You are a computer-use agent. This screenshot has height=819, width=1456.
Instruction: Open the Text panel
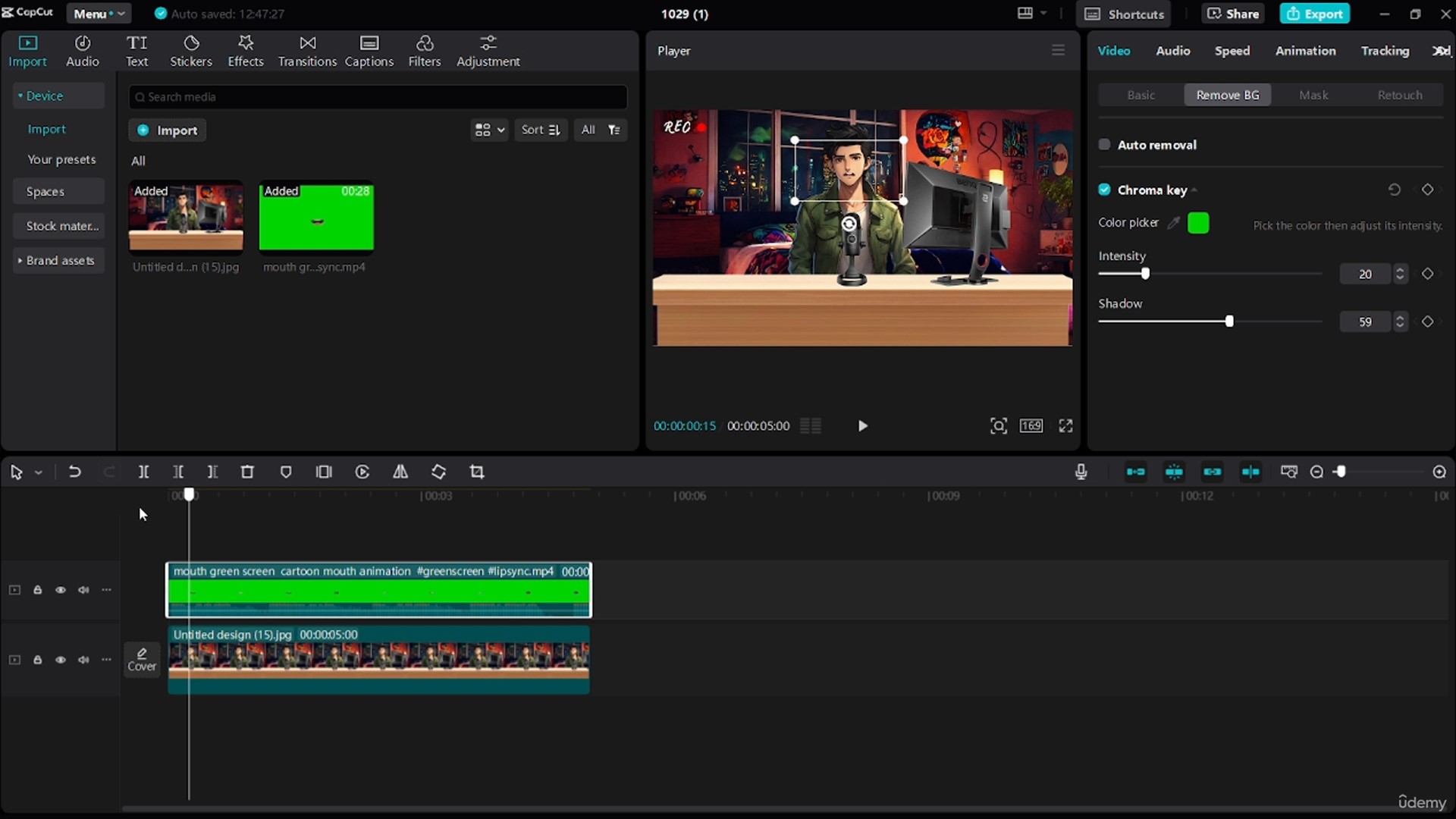point(136,51)
